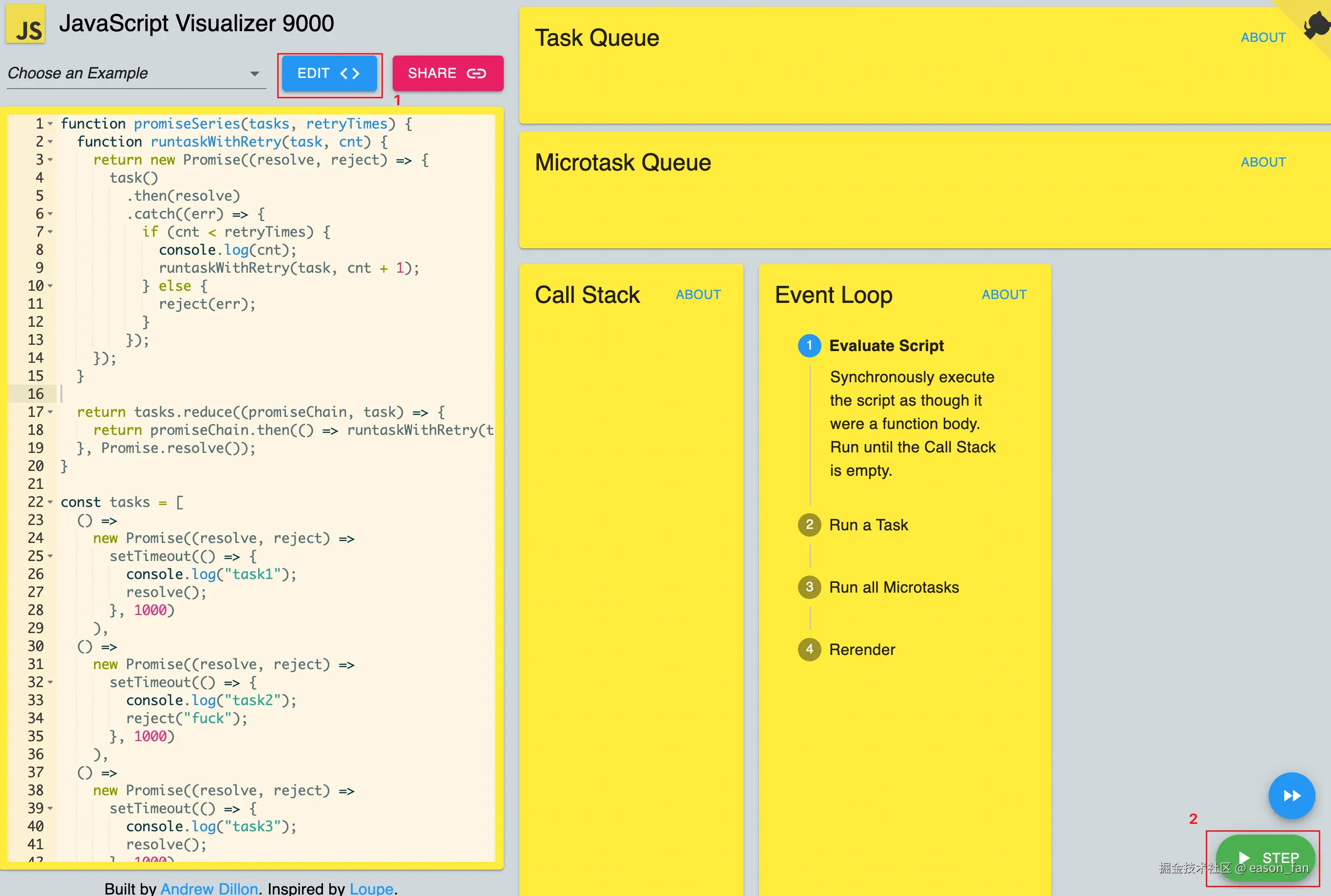
Task: Click Rerender step number four circle
Action: pyautogui.click(x=809, y=649)
